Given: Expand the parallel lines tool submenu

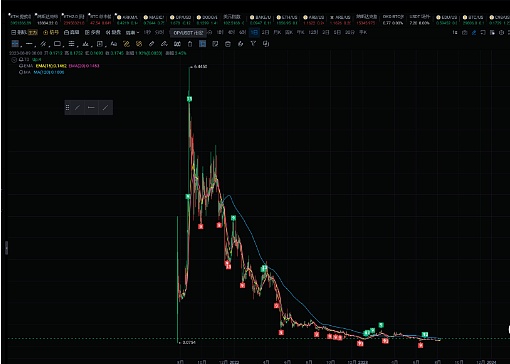Looking at the screenshot, I should tap(48, 46).
